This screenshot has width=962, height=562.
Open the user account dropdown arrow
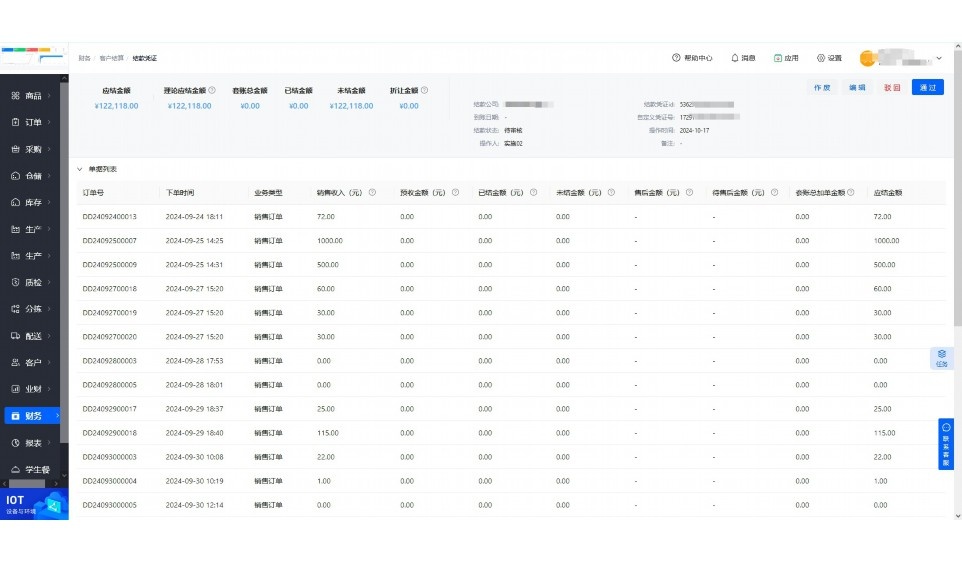(939, 58)
